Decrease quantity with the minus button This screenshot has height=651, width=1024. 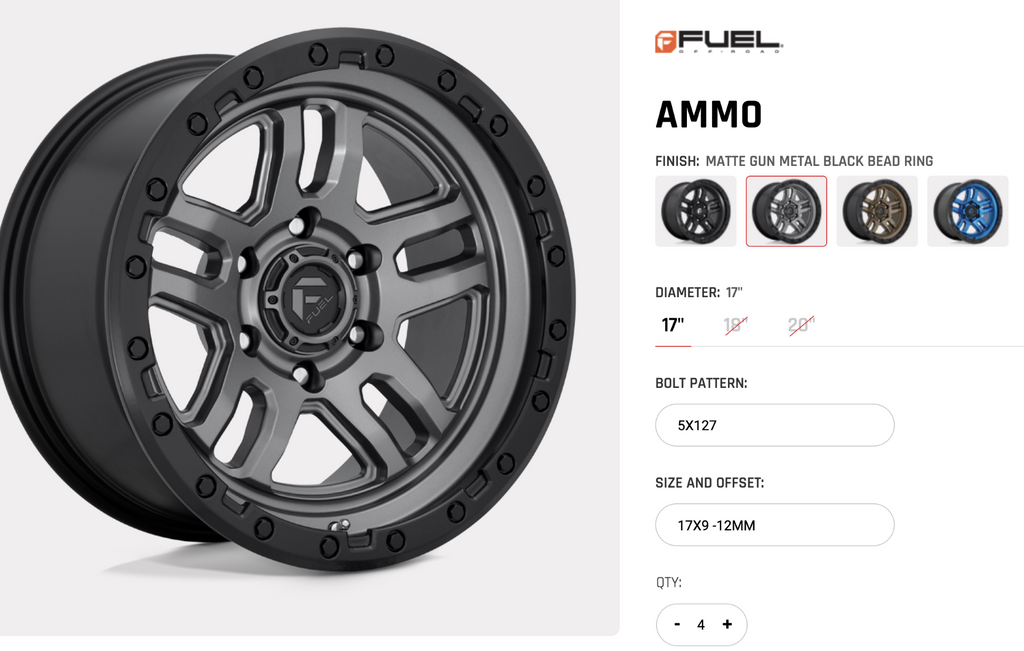677,624
